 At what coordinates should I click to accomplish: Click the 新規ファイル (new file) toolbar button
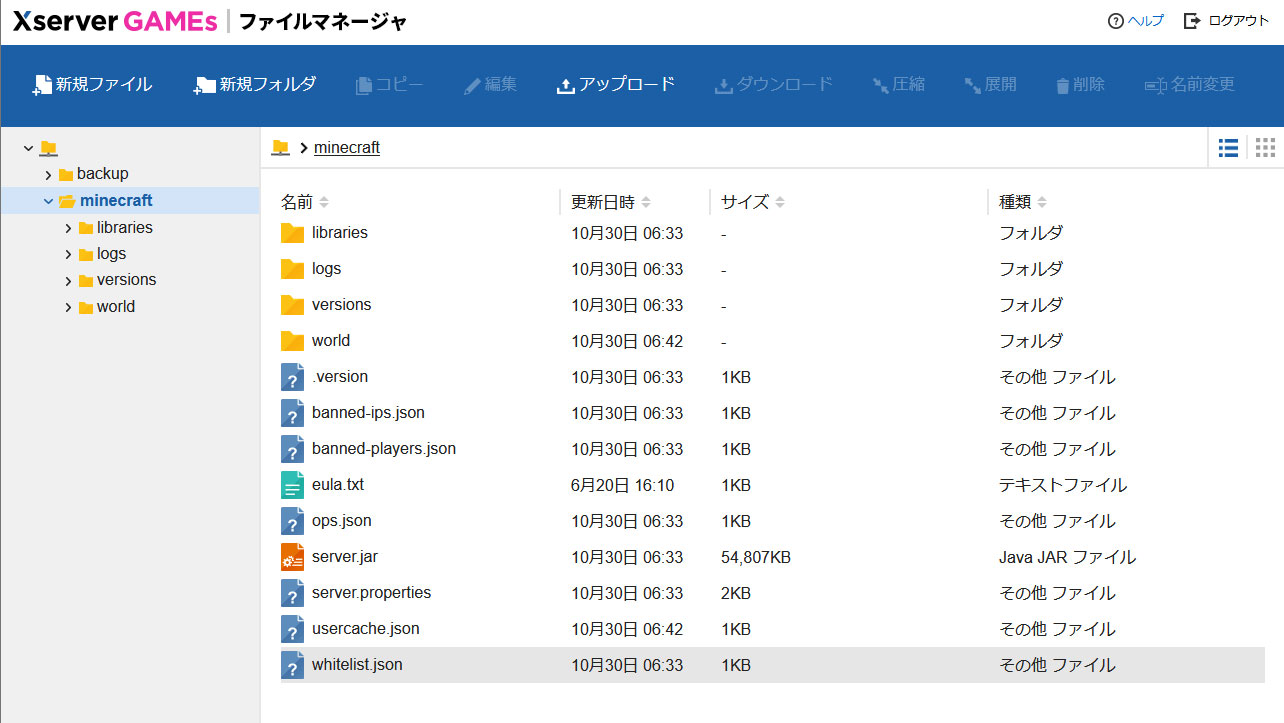pyautogui.click(x=92, y=85)
